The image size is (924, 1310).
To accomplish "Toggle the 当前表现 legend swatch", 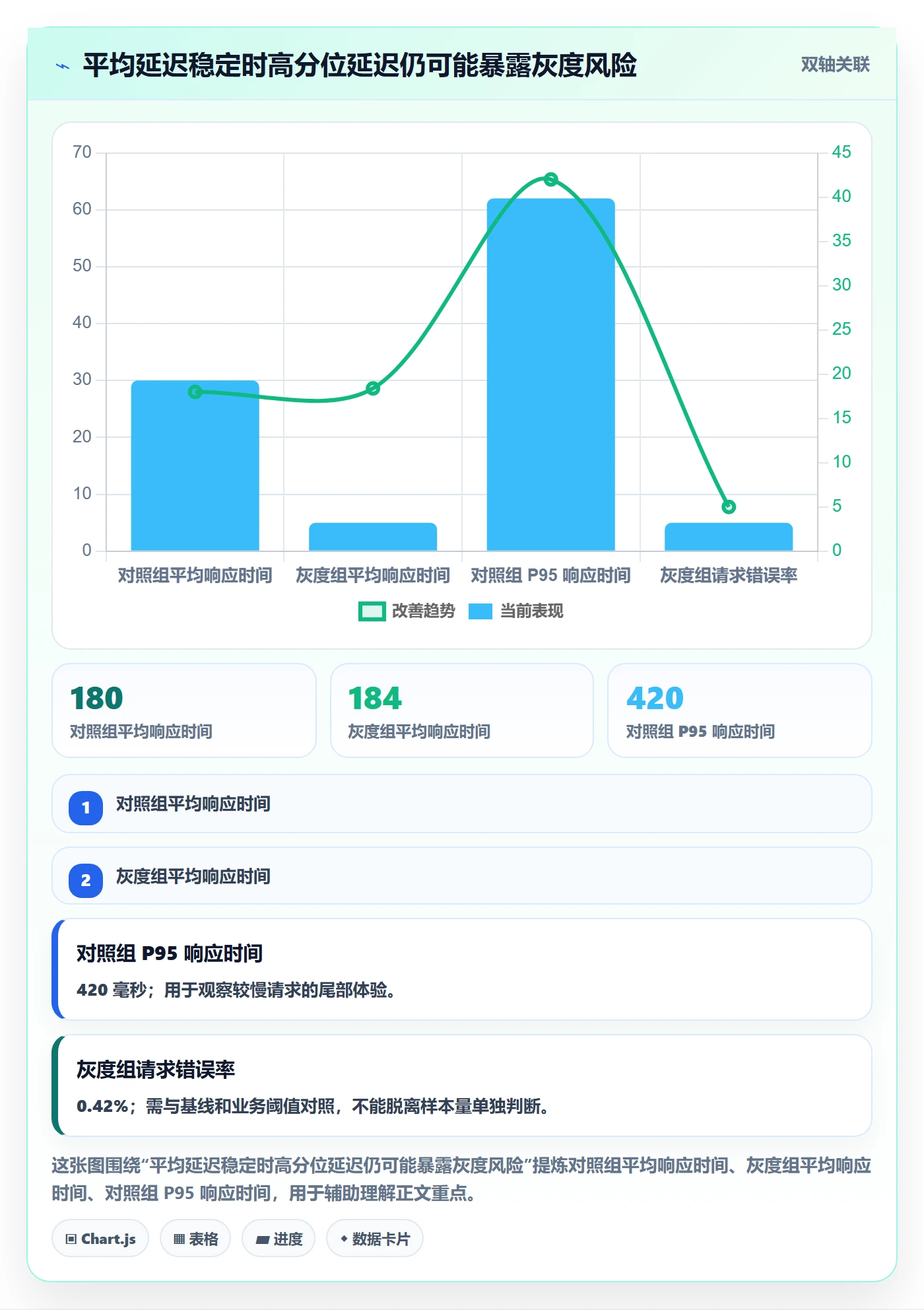I will (480, 611).
